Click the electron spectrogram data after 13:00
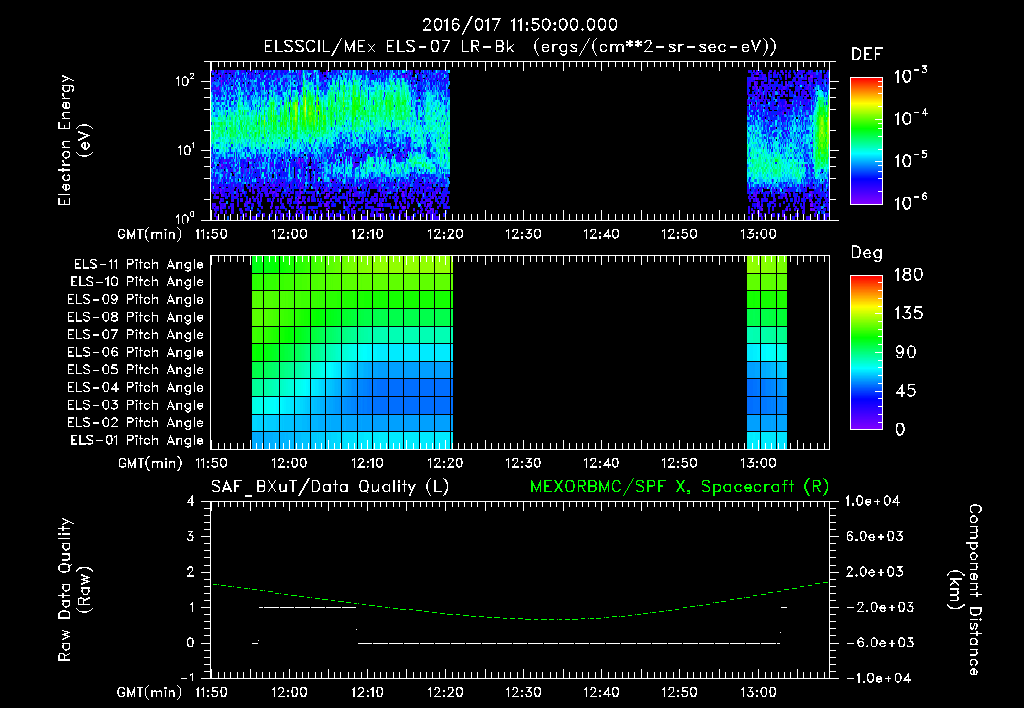Screen dimensions: 1024x708 click(788, 144)
